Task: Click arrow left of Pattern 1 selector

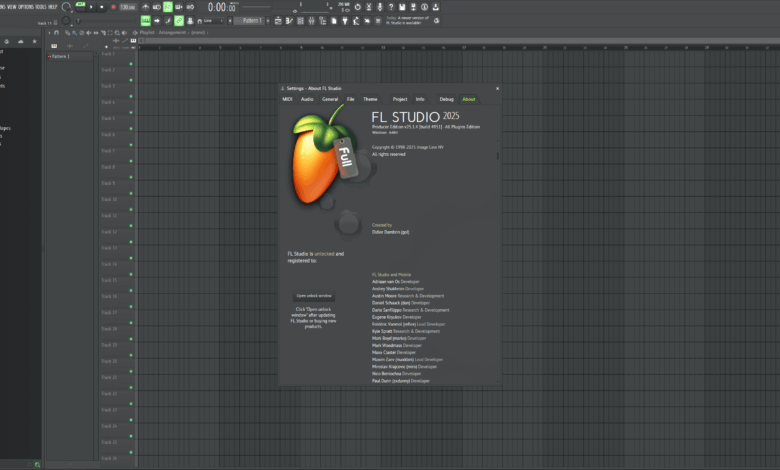Action: (x=230, y=21)
